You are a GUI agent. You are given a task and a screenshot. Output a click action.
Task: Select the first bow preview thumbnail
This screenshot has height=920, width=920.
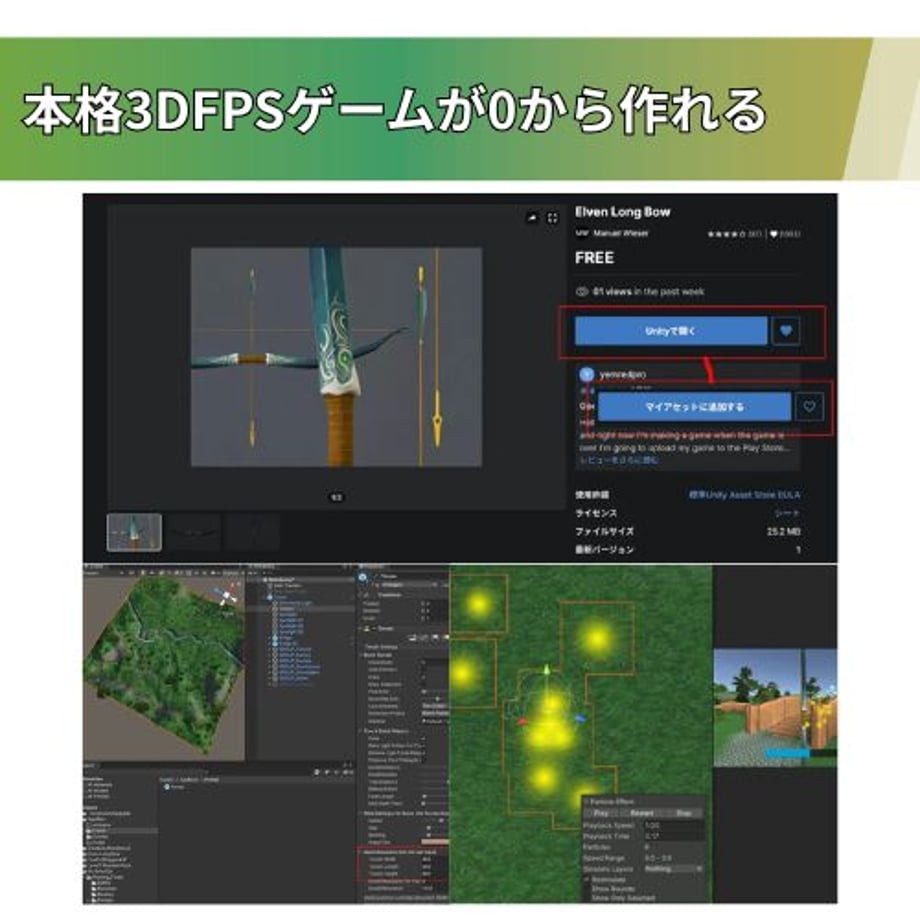[134, 532]
